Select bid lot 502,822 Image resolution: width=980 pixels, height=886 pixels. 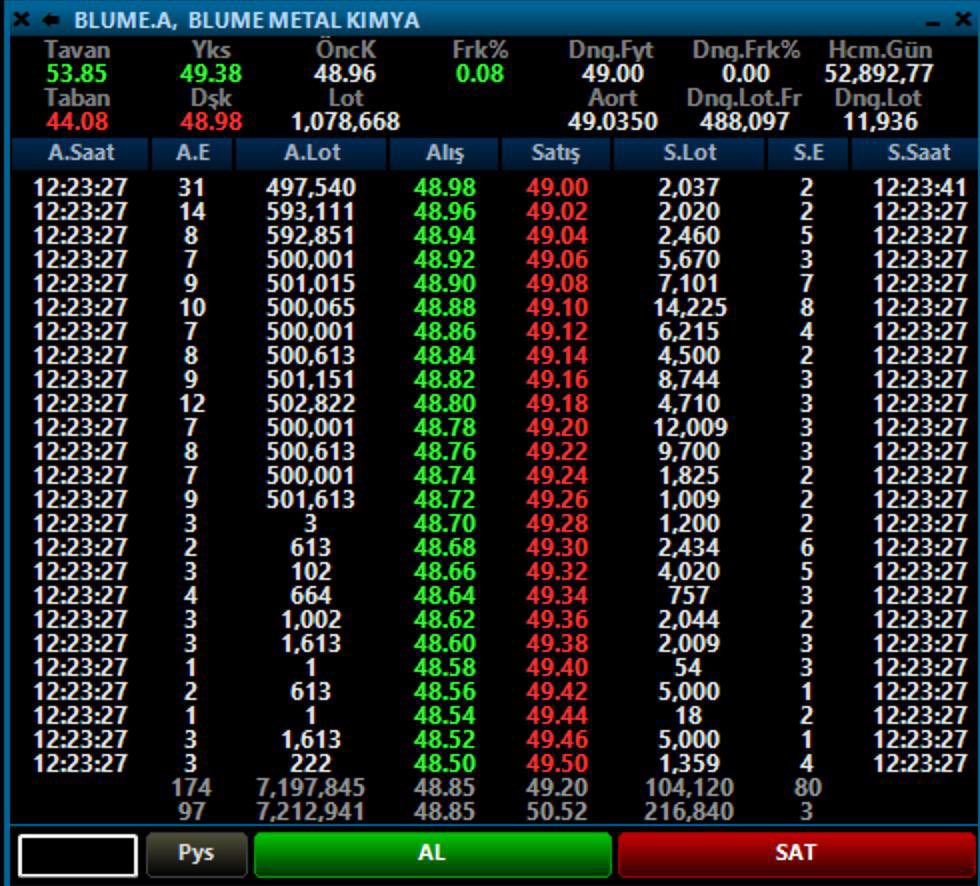pos(311,404)
